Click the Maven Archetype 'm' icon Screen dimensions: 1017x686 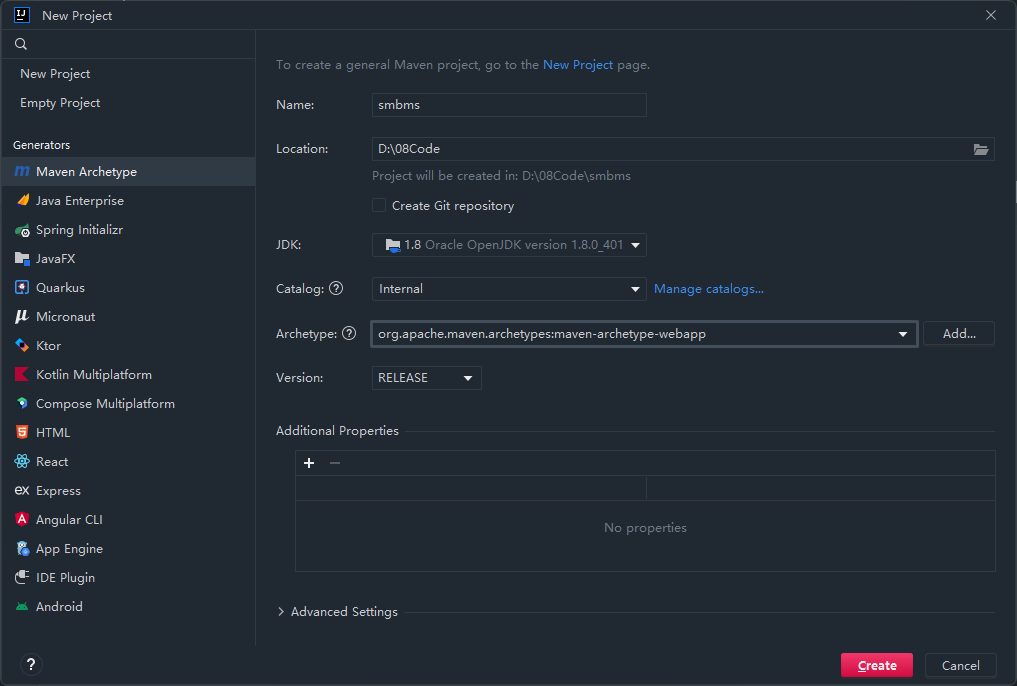22,172
